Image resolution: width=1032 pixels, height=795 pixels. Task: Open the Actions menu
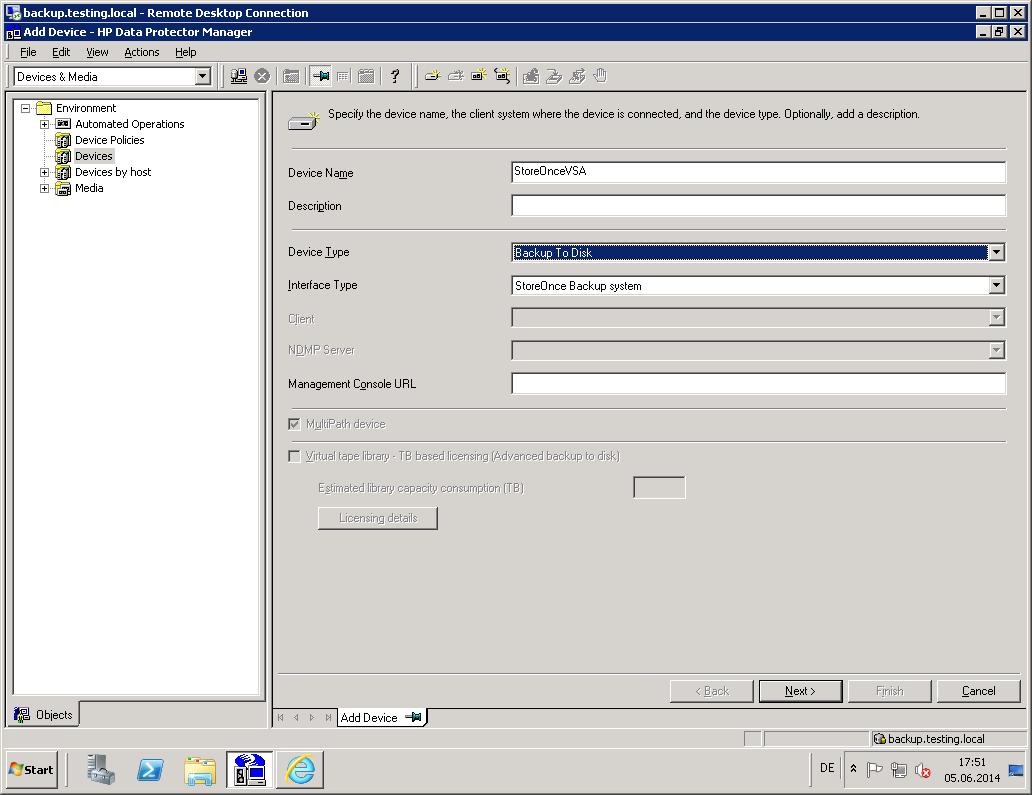pos(142,52)
